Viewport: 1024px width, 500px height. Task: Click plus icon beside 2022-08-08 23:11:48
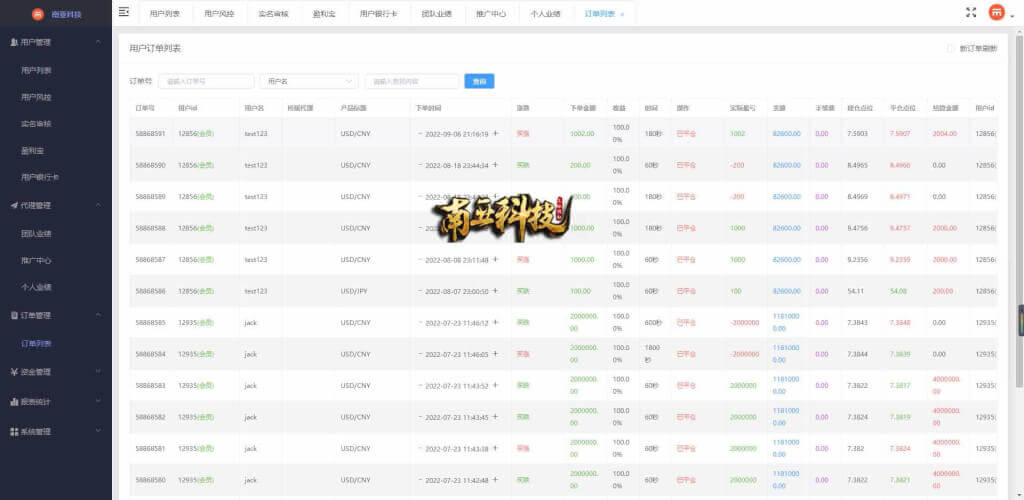tap(495, 259)
